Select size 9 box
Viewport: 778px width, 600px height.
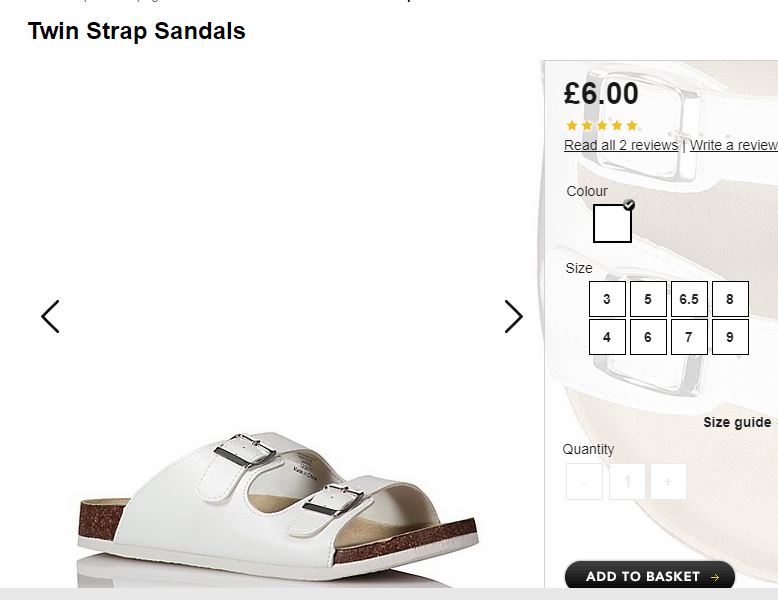730,337
